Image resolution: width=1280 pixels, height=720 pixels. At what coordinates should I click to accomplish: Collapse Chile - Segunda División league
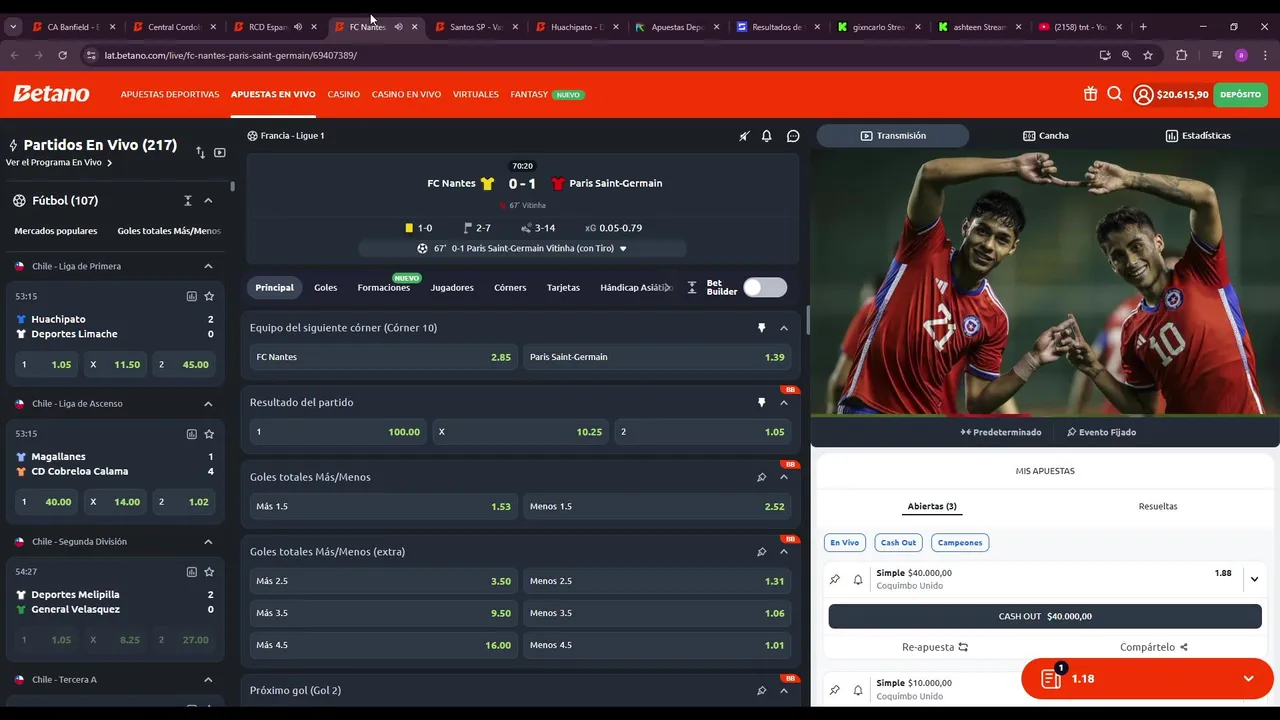(x=208, y=542)
